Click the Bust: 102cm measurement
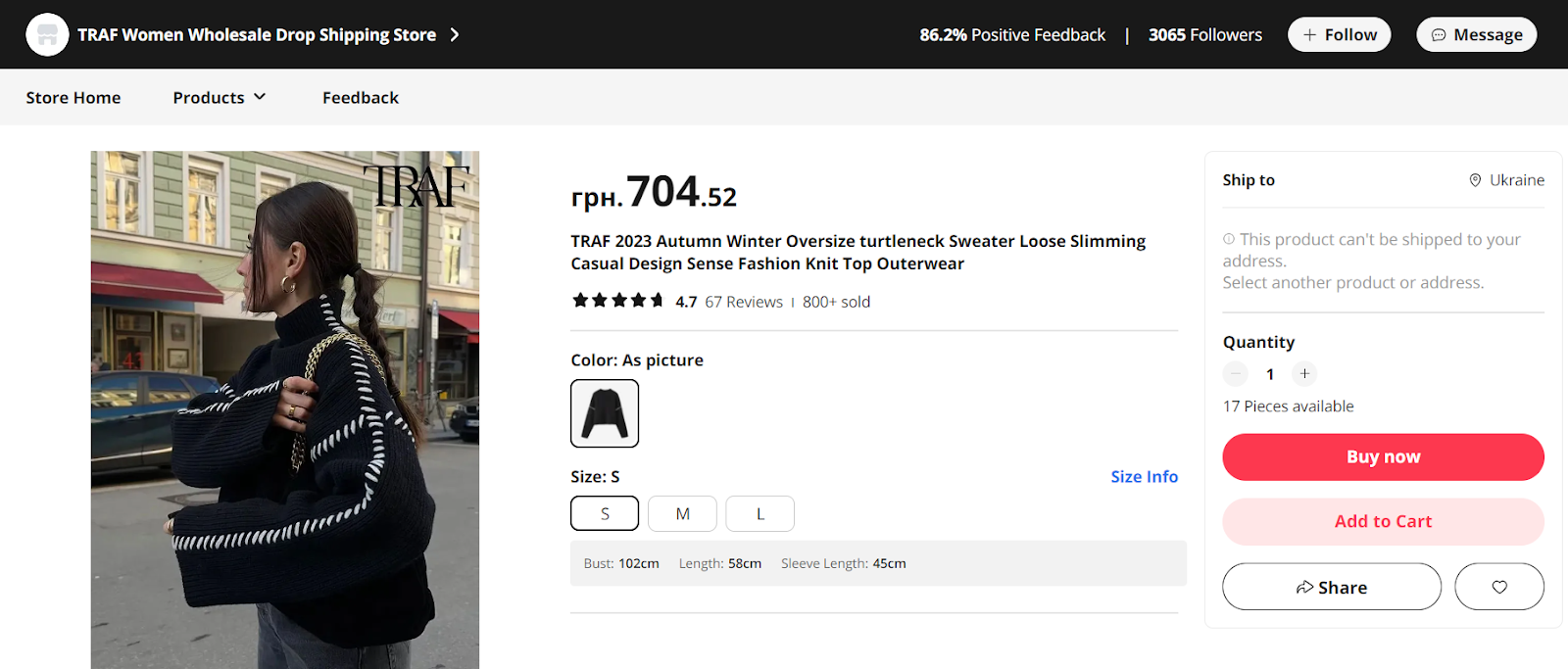Viewport: 1568px width, 669px height. coord(621,563)
